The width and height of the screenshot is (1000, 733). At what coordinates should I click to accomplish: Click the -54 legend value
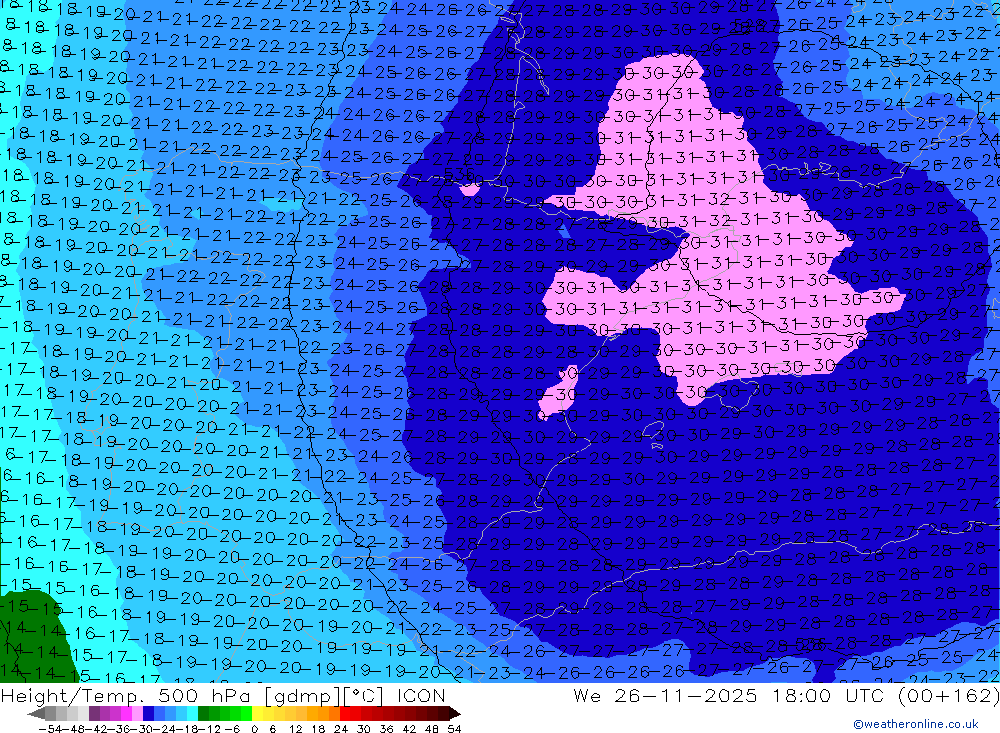coord(48,728)
